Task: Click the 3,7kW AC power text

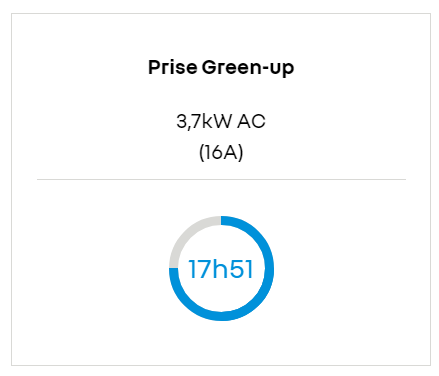Action: pos(221,121)
